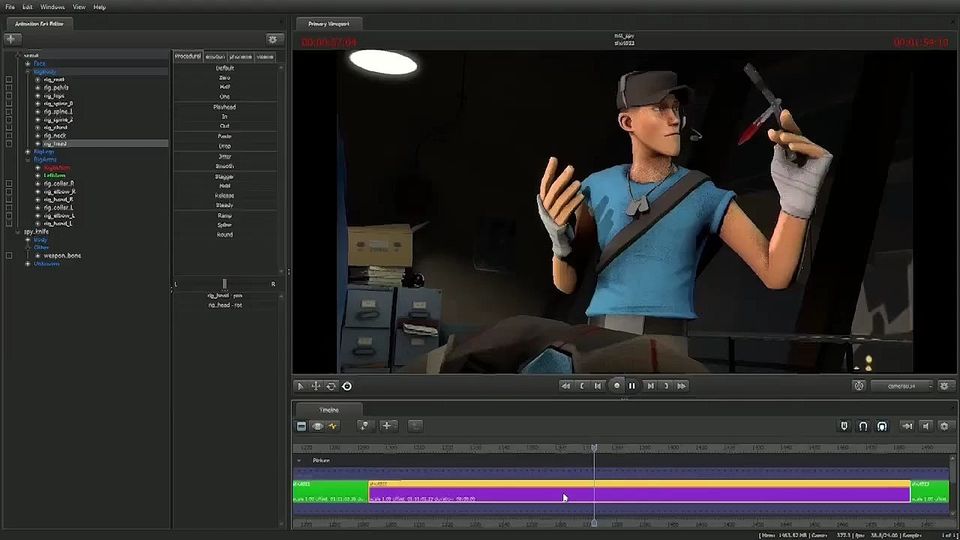Select the Procedural presets tab
This screenshot has width=960, height=540.
tap(188, 56)
